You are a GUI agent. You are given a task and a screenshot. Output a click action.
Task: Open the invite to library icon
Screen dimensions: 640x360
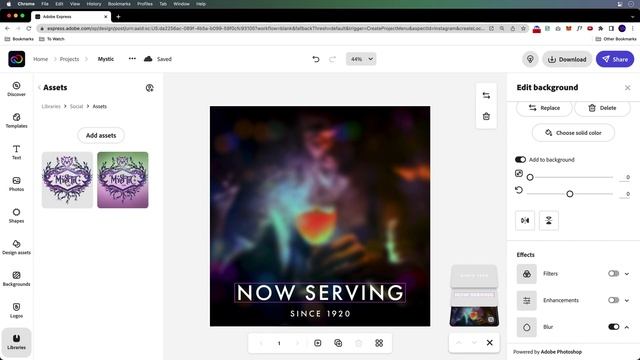[149, 88]
